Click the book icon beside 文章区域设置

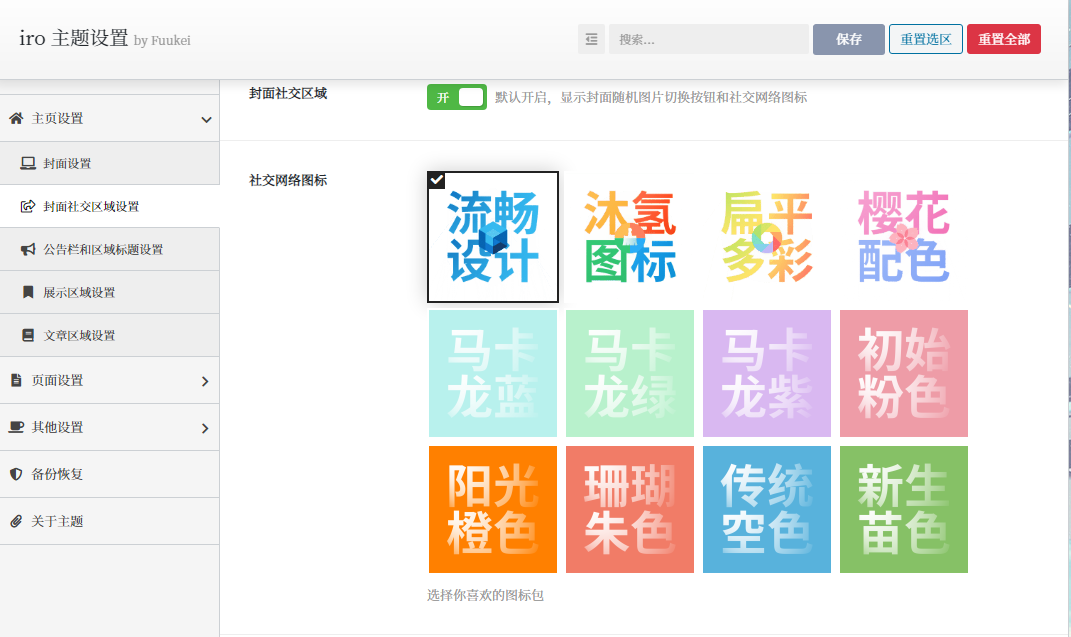pos(28,335)
